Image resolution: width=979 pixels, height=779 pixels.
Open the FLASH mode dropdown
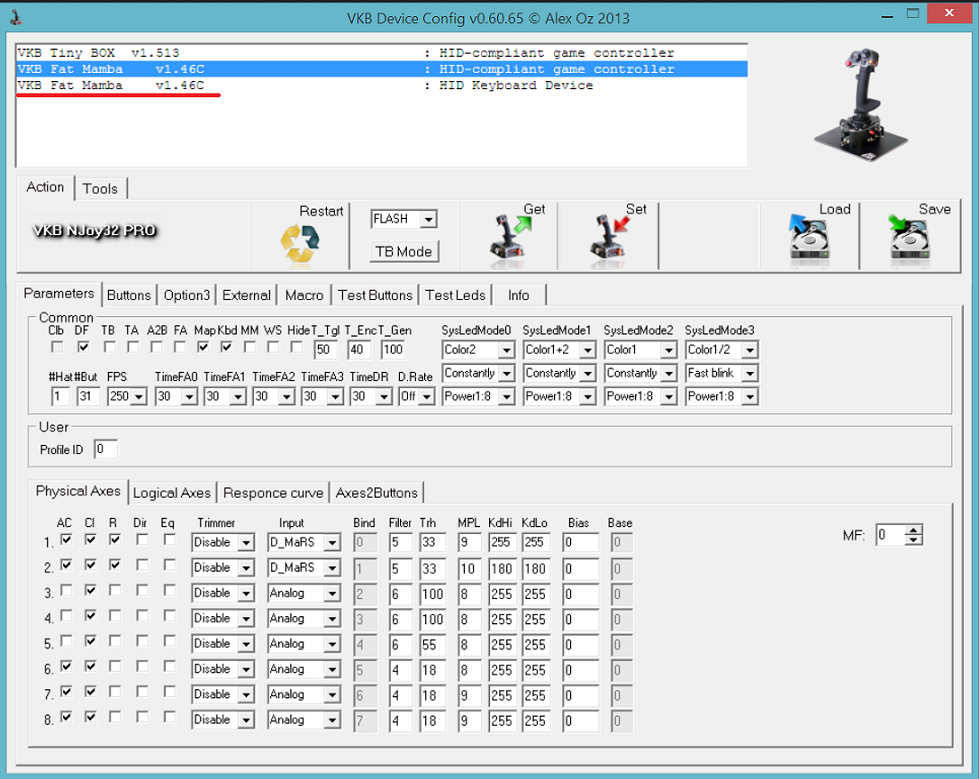pyautogui.click(x=428, y=219)
